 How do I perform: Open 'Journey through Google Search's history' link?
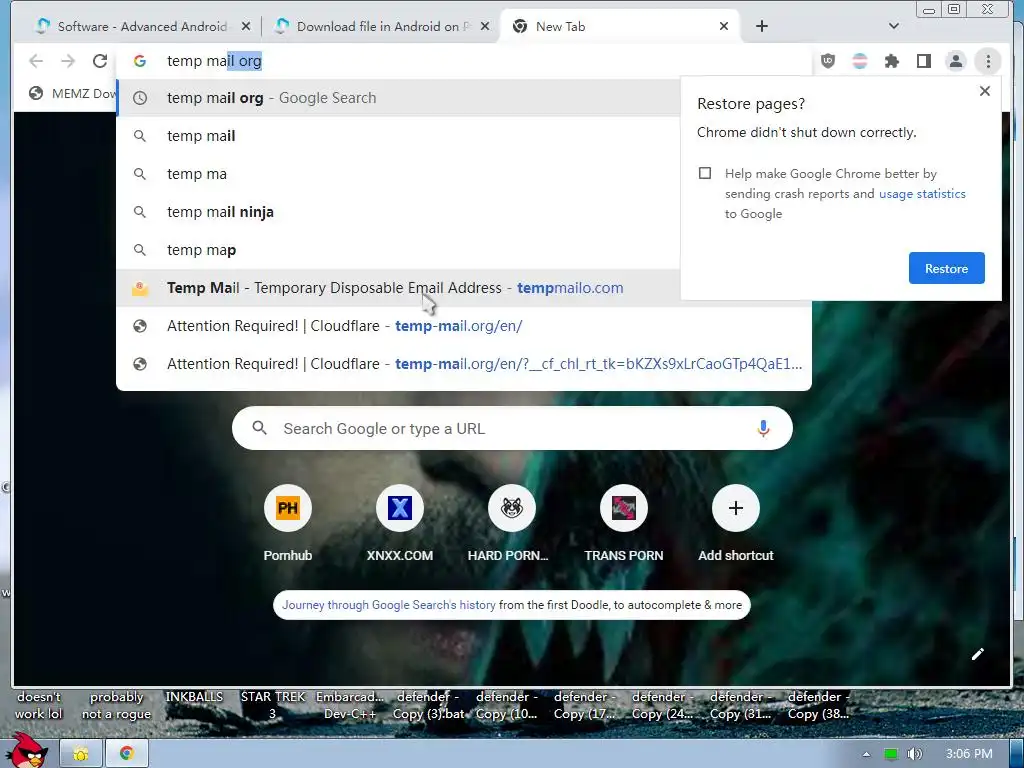coord(389,605)
